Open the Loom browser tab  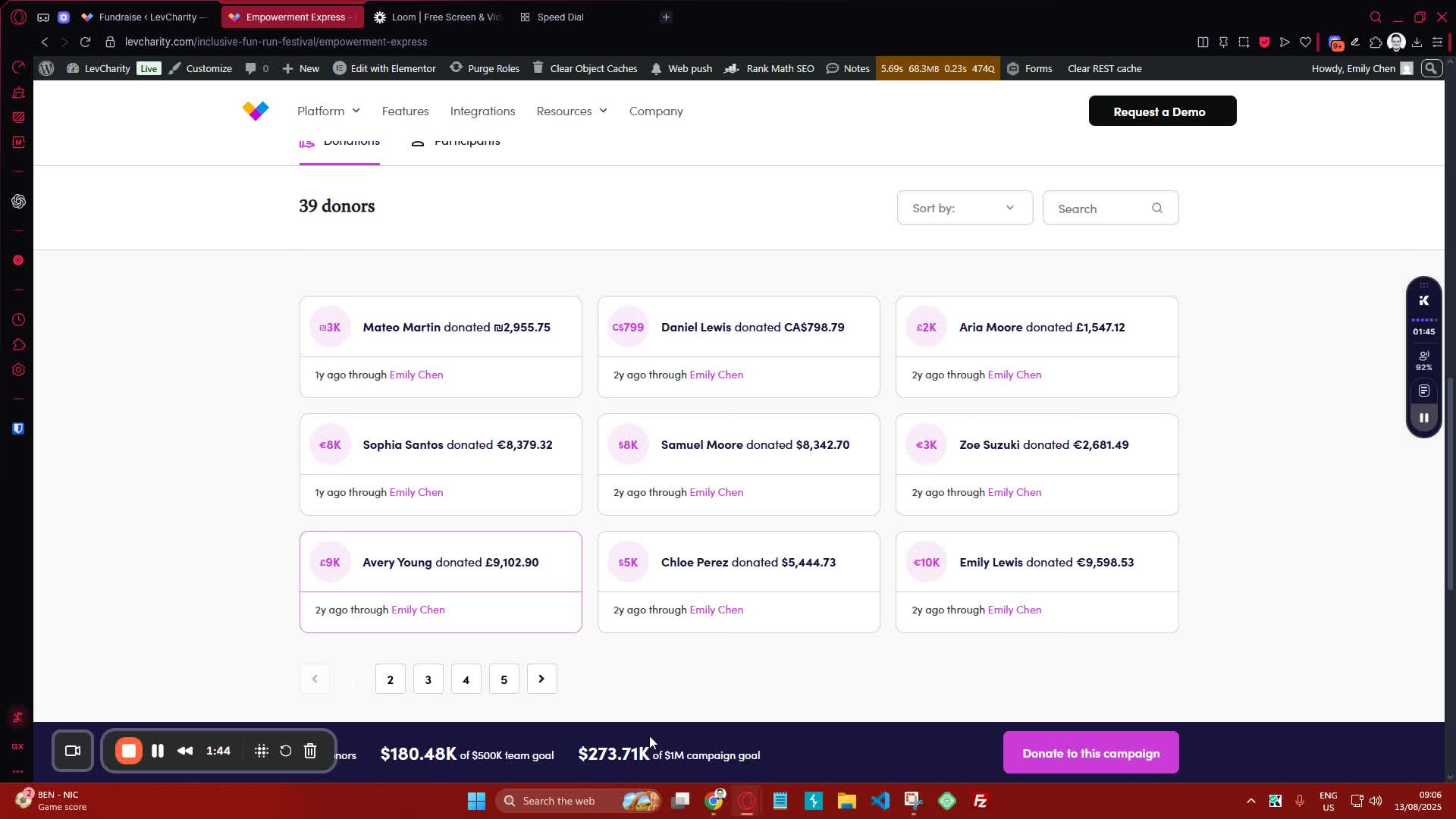coord(438,17)
